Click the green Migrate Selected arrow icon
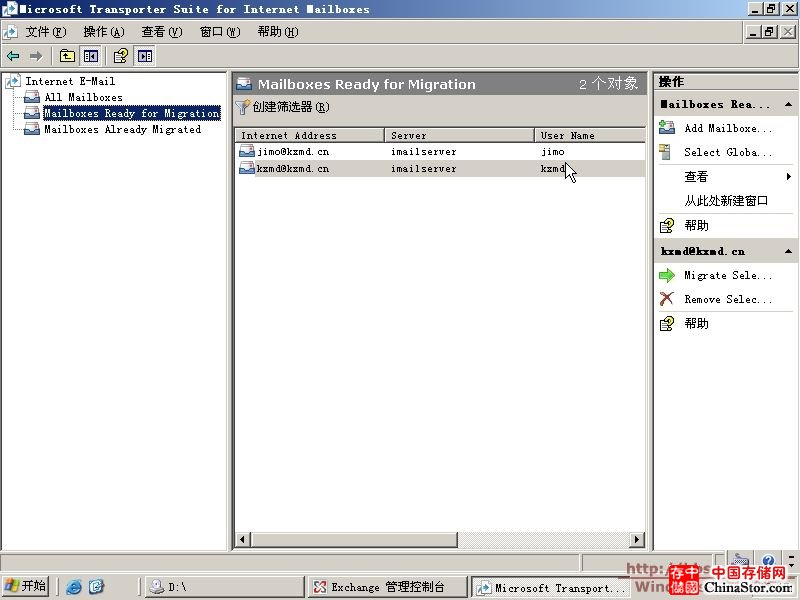 coord(667,276)
